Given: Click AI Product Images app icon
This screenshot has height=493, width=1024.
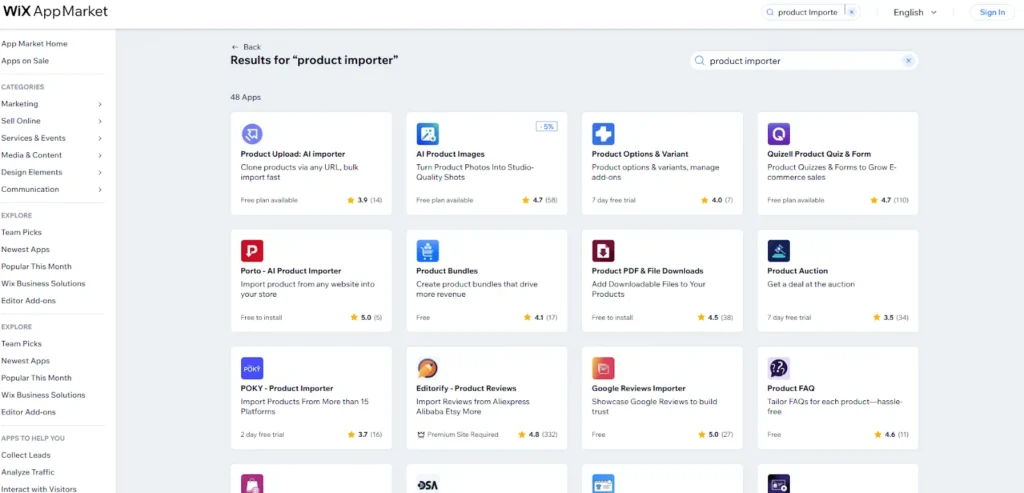Looking at the screenshot, I should (x=428, y=134).
